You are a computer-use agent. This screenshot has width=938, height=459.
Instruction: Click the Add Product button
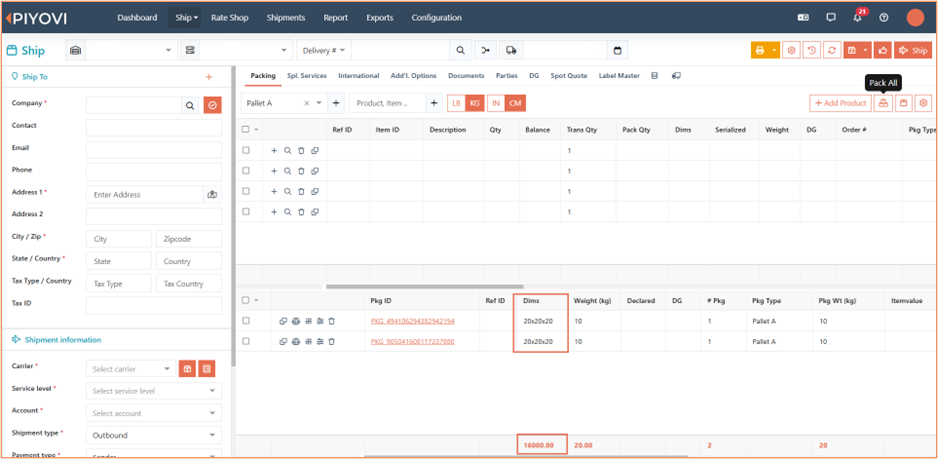click(x=839, y=103)
